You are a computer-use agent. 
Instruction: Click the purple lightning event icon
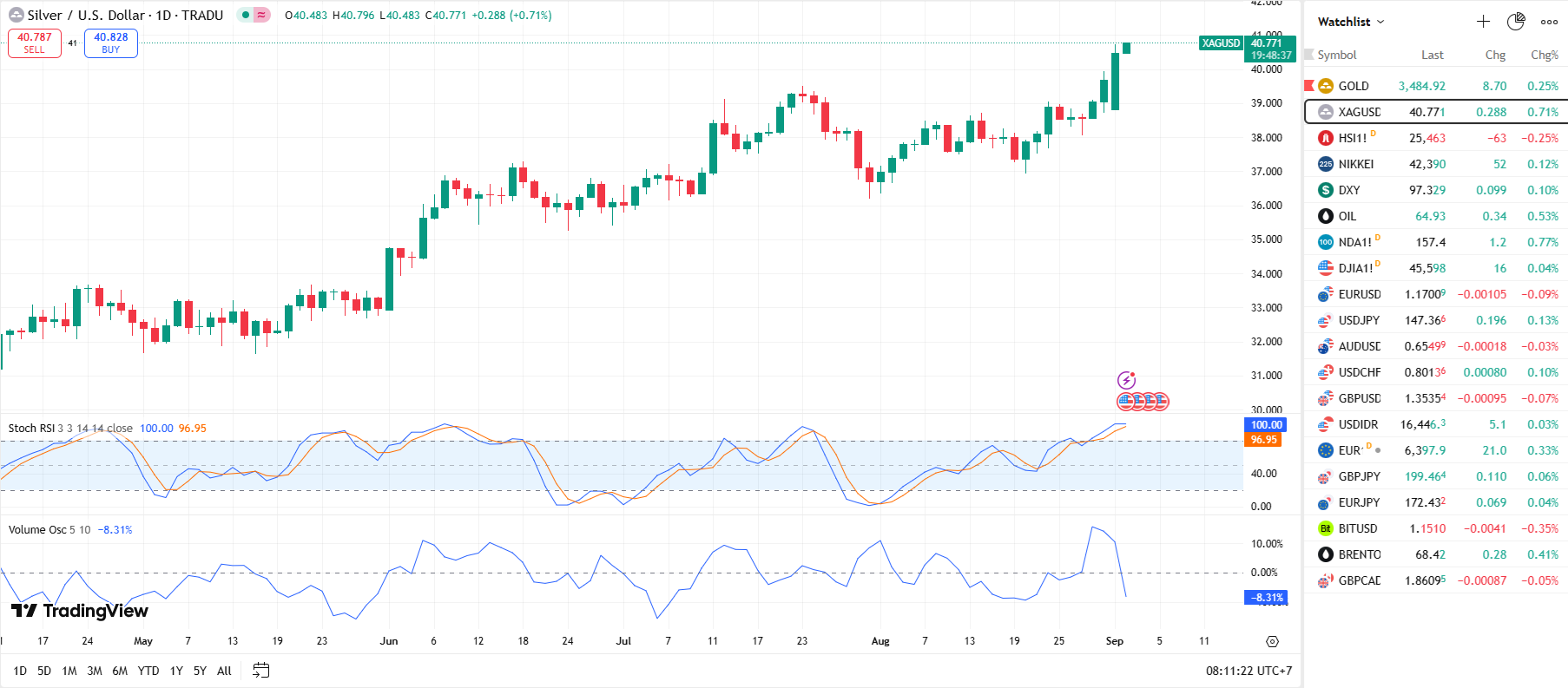coord(1126,380)
